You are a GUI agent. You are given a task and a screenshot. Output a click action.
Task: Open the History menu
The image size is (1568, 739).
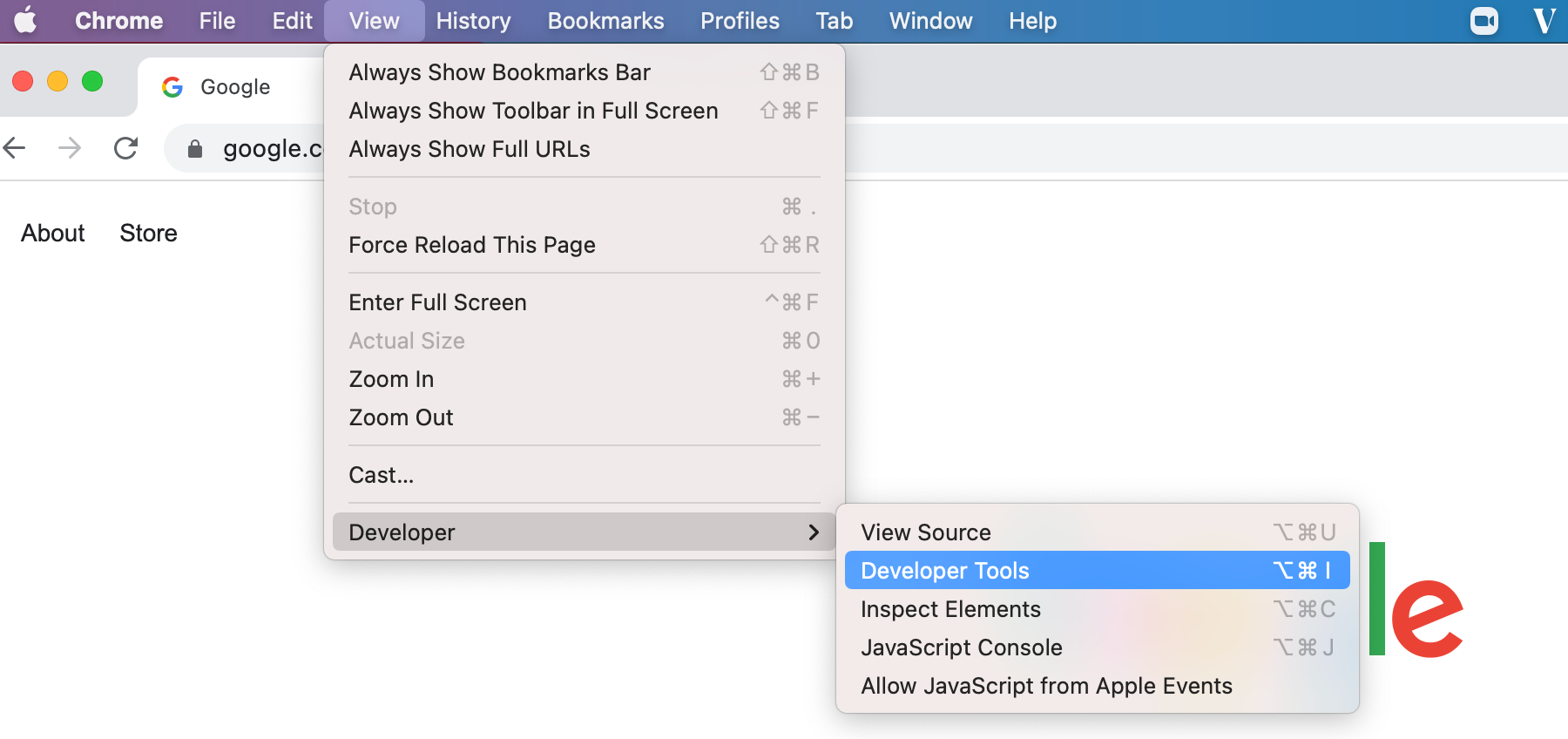click(x=473, y=21)
